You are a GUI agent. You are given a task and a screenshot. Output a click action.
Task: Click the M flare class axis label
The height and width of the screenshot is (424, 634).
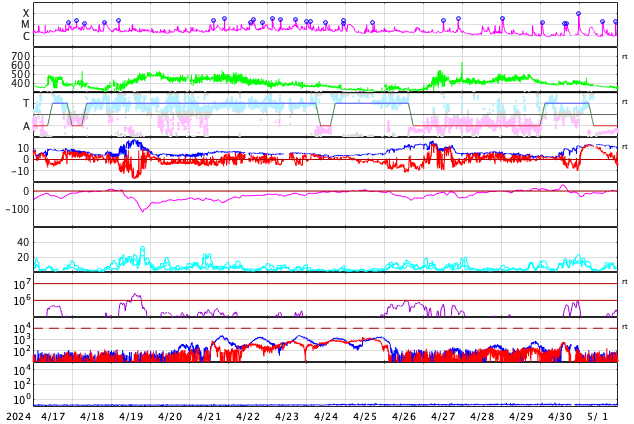(25, 25)
